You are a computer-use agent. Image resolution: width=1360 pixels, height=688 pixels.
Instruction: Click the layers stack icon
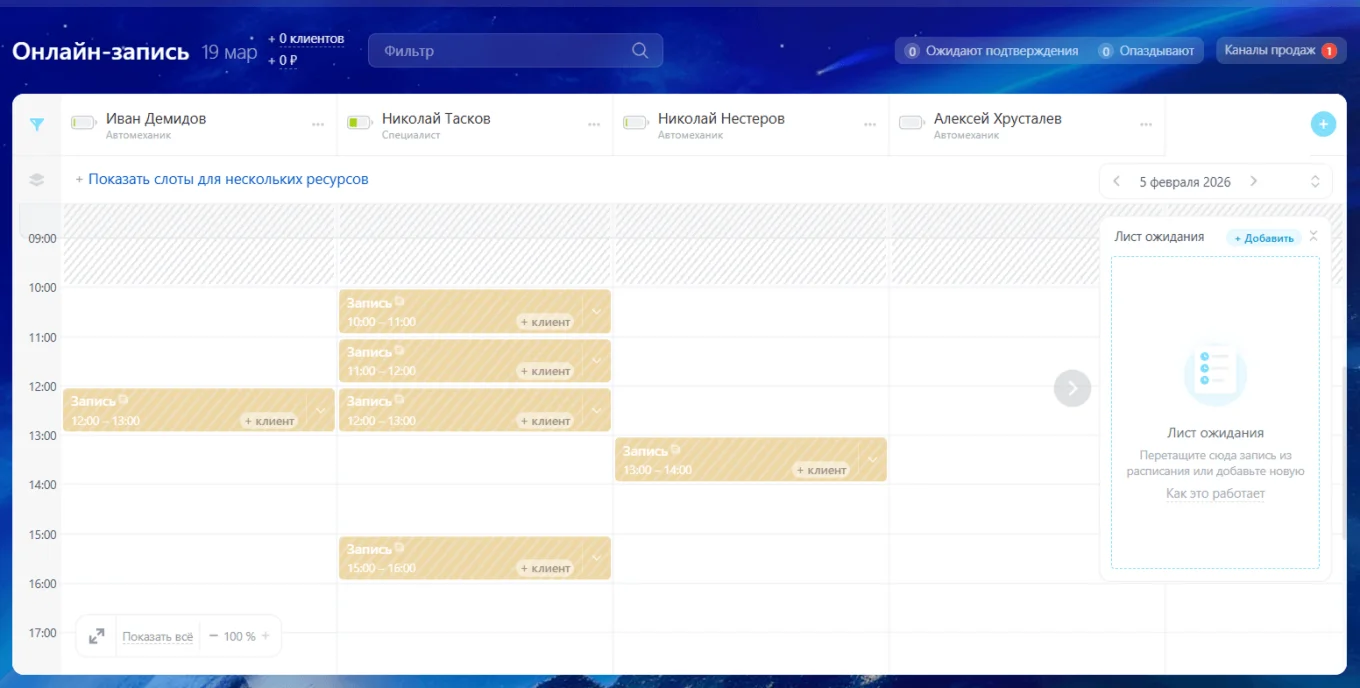click(x=37, y=180)
